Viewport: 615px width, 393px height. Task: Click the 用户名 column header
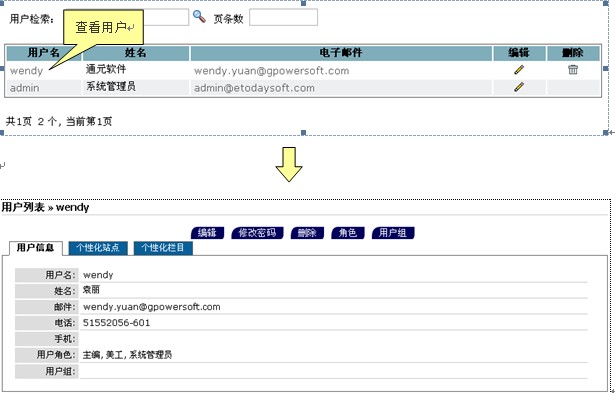tap(44, 53)
